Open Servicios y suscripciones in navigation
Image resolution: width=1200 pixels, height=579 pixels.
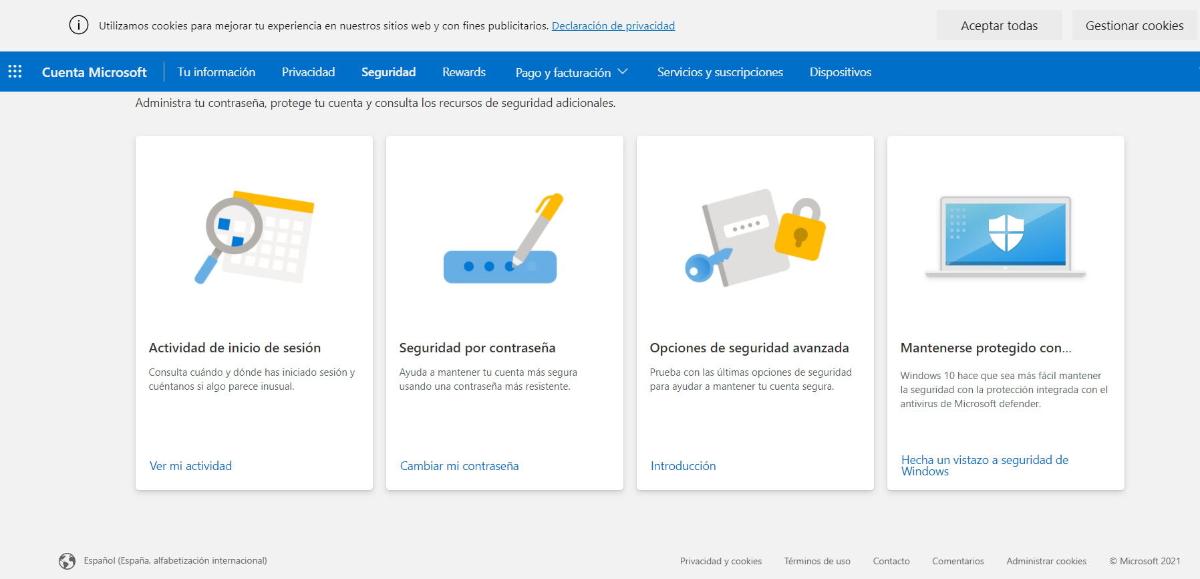[x=720, y=72]
